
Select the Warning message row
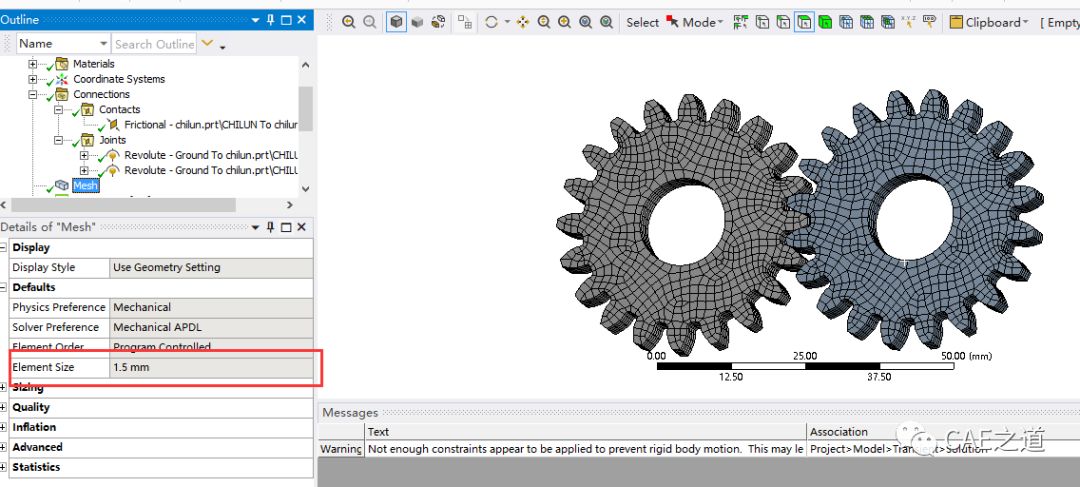coord(699,448)
